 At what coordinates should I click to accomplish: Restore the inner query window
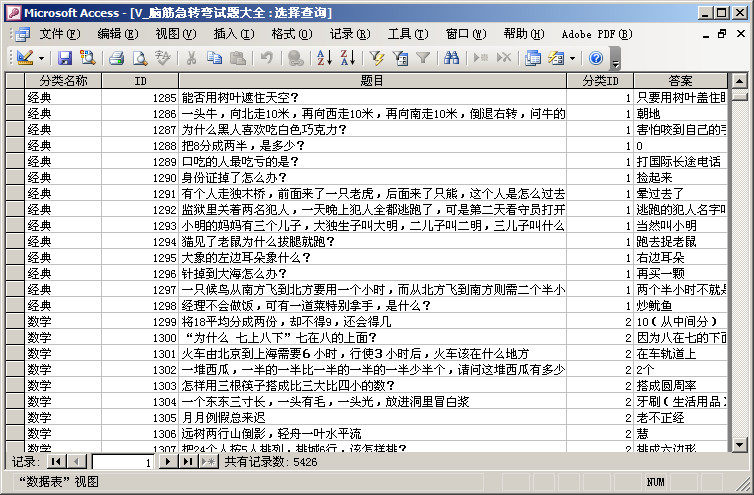point(722,34)
